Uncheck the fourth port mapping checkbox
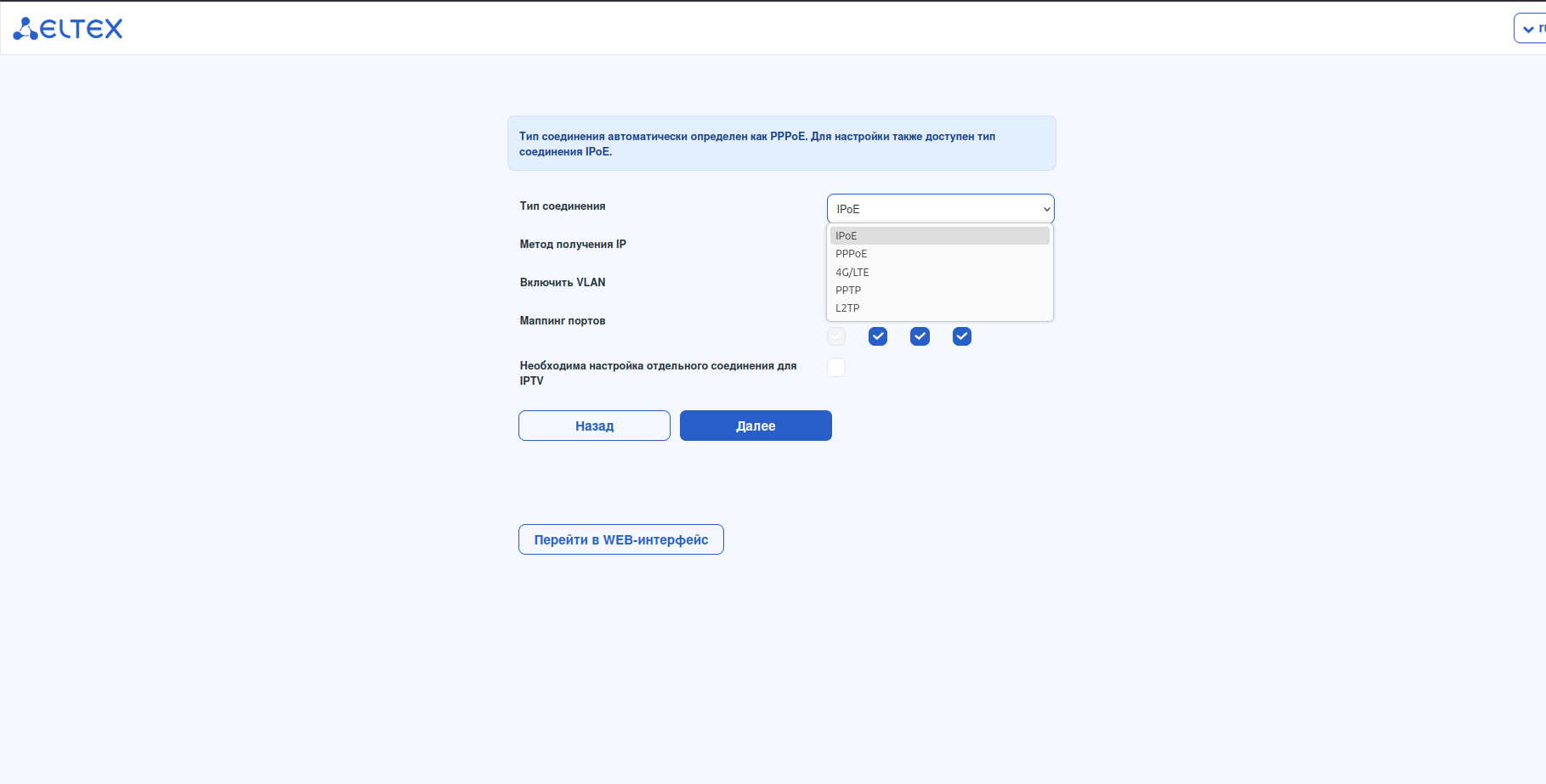The height and width of the screenshot is (784, 1546). (x=962, y=336)
